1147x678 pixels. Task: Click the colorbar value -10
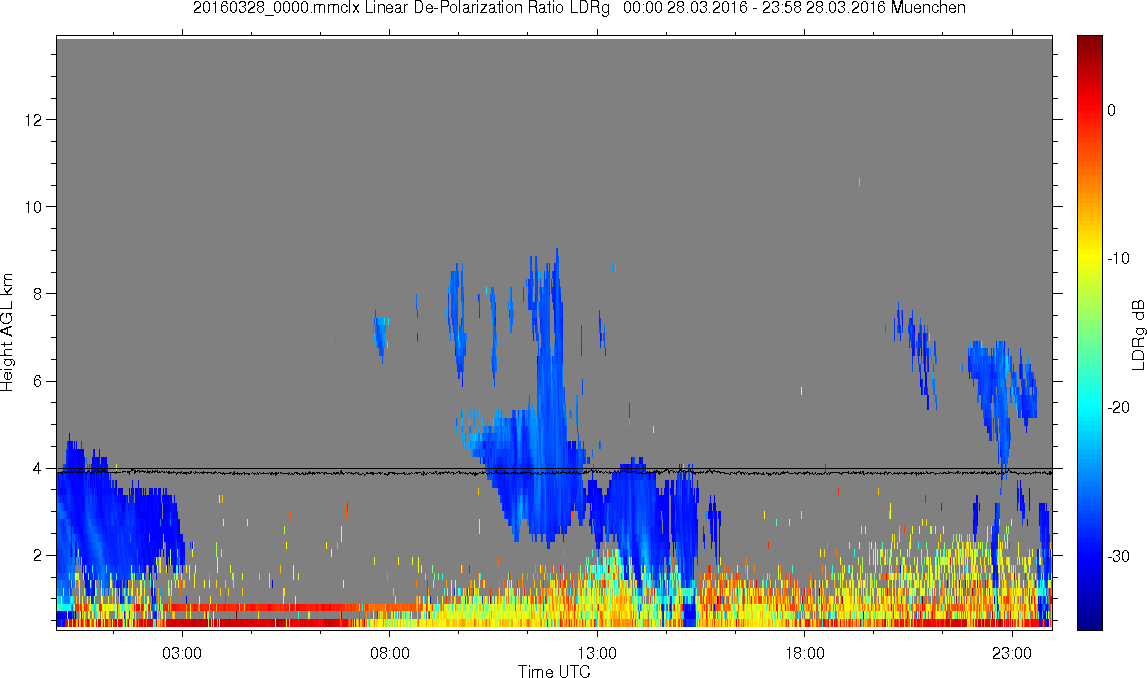[1118, 258]
